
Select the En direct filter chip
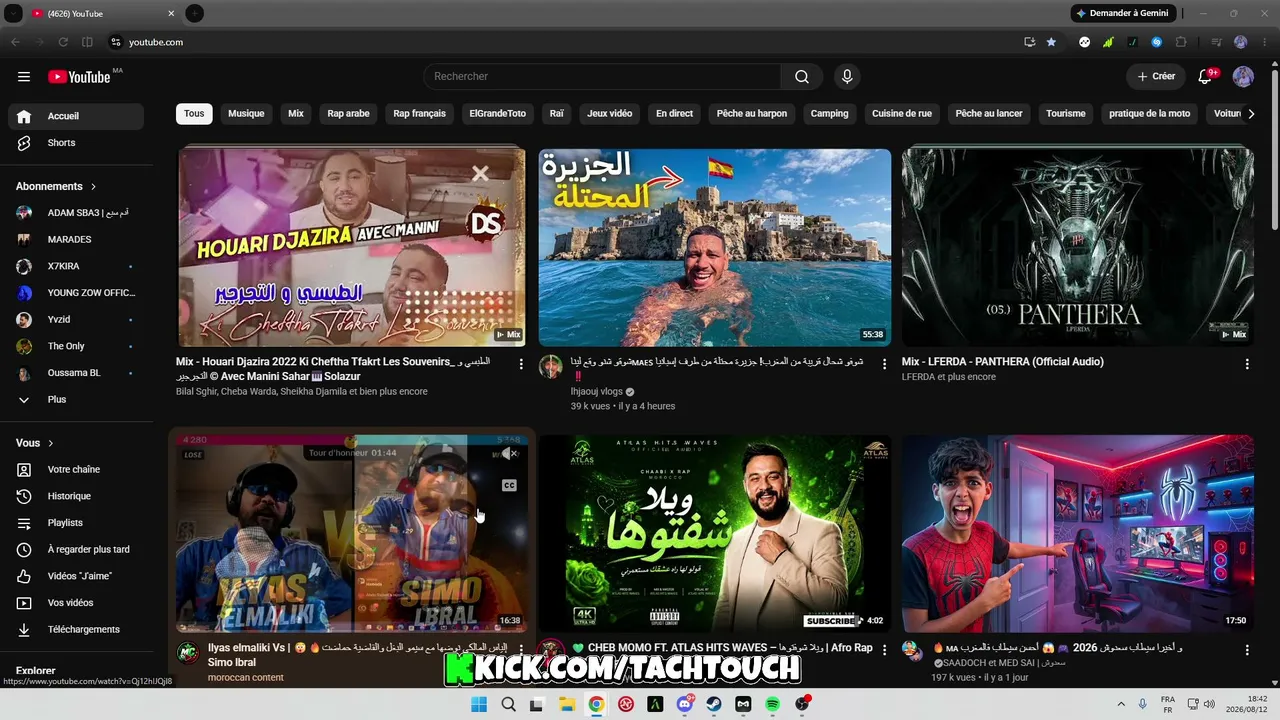click(674, 114)
